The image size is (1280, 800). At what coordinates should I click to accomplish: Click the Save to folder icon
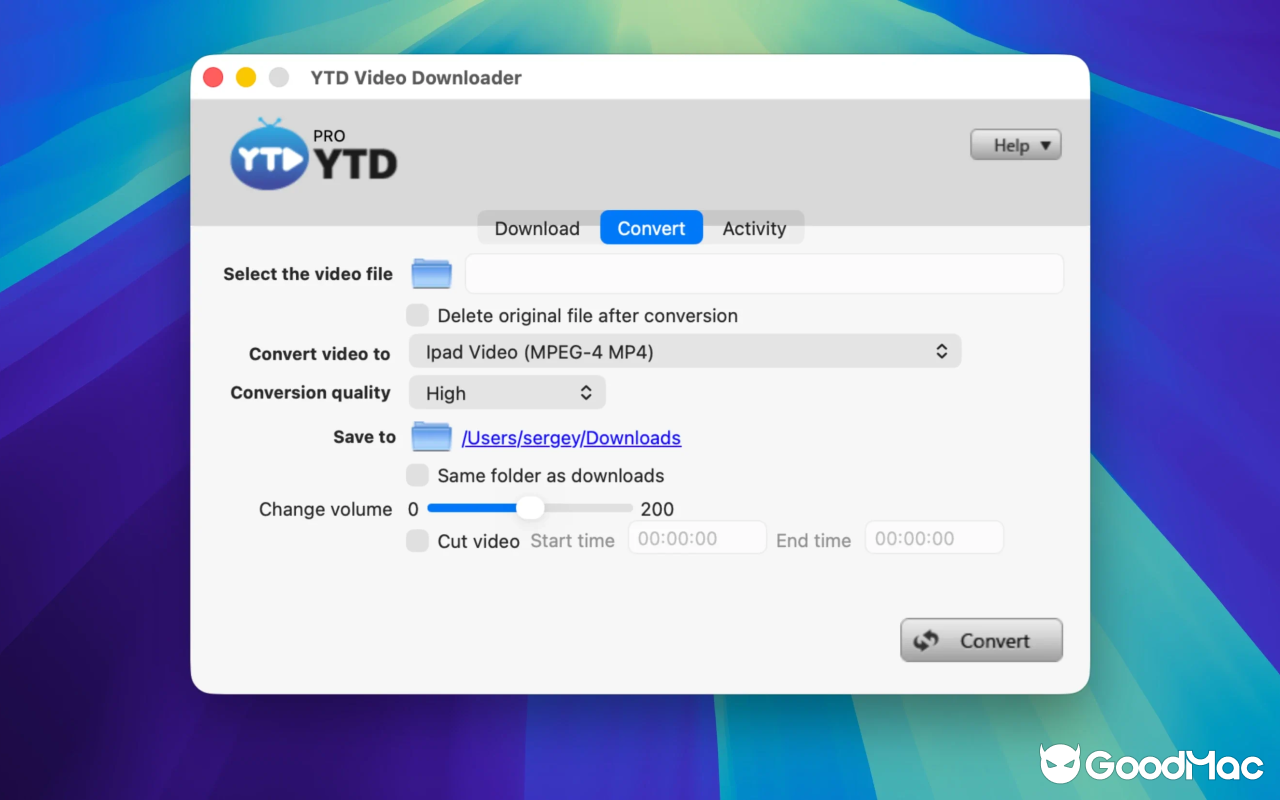pyautogui.click(x=431, y=436)
